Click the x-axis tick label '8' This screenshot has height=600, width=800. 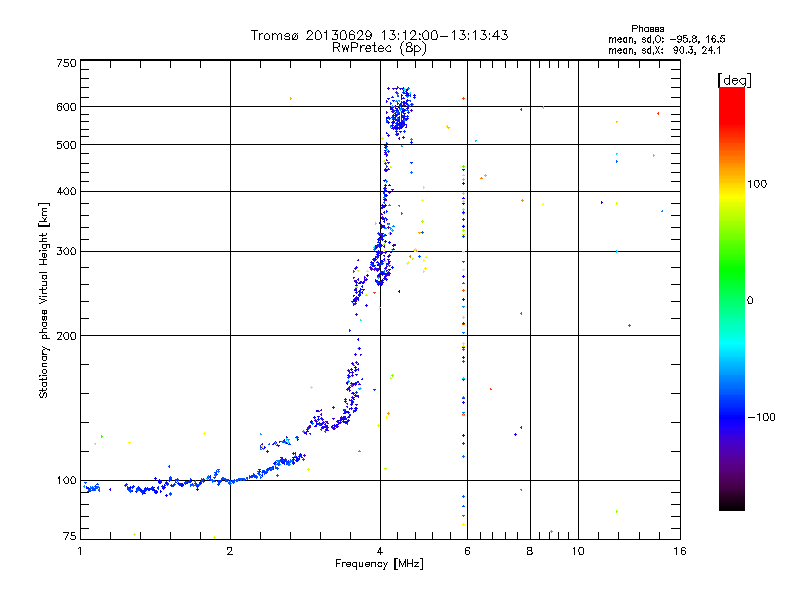pos(530,551)
